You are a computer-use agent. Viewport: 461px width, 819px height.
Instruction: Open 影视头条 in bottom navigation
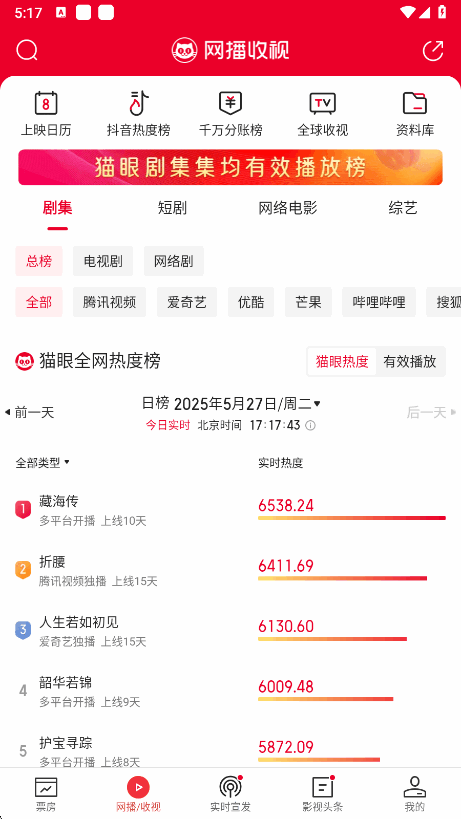pos(323,793)
